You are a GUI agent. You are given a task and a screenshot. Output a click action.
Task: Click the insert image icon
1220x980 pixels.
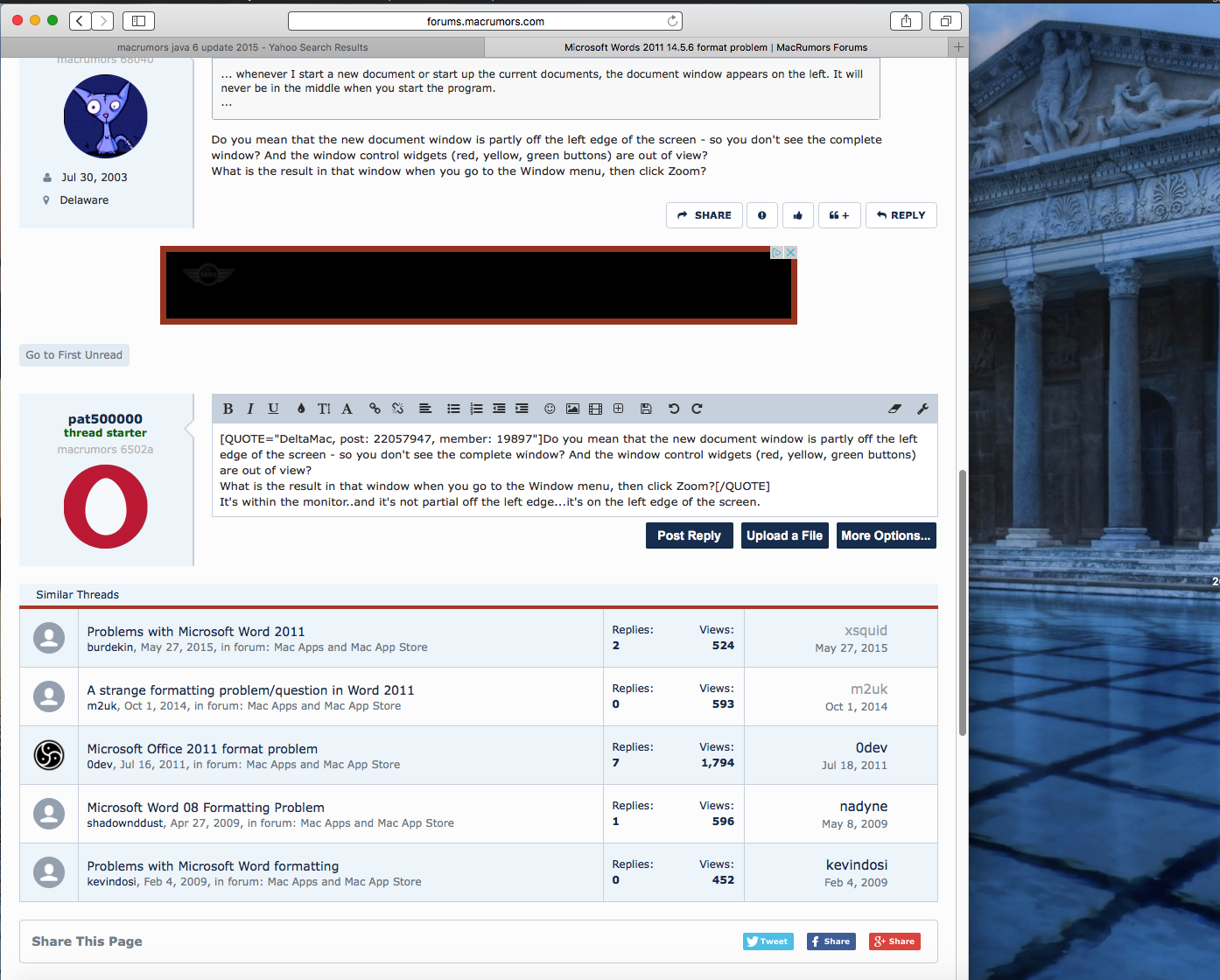tap(572, 409)
